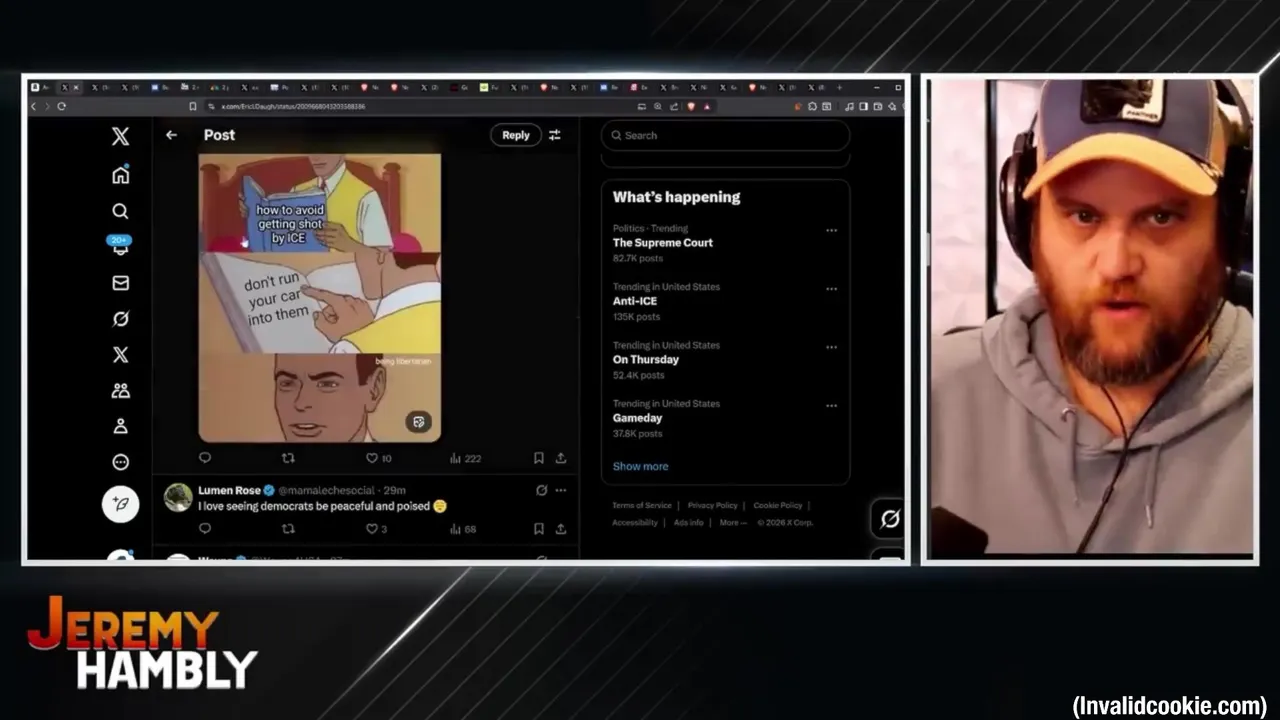The height and width of the screenshot is (720, 1280).
Task: Open the meme image in the post
Action: pos(320,298)
